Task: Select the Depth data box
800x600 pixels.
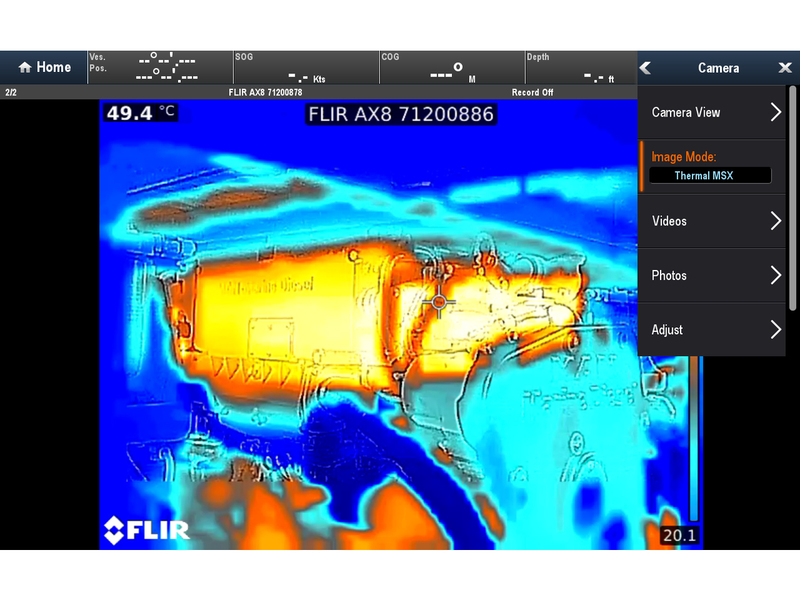Action: 580,68
